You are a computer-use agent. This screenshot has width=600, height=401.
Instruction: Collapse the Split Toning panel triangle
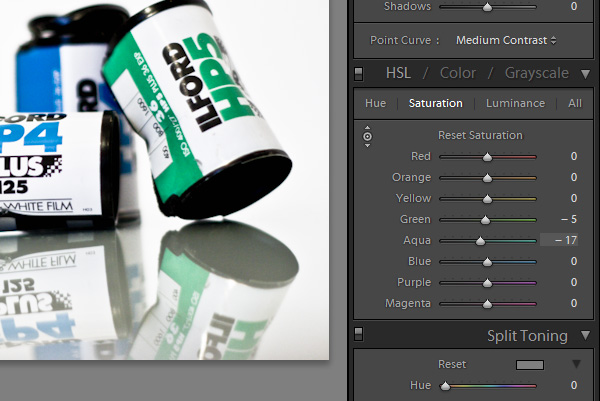tap(585, 336)
